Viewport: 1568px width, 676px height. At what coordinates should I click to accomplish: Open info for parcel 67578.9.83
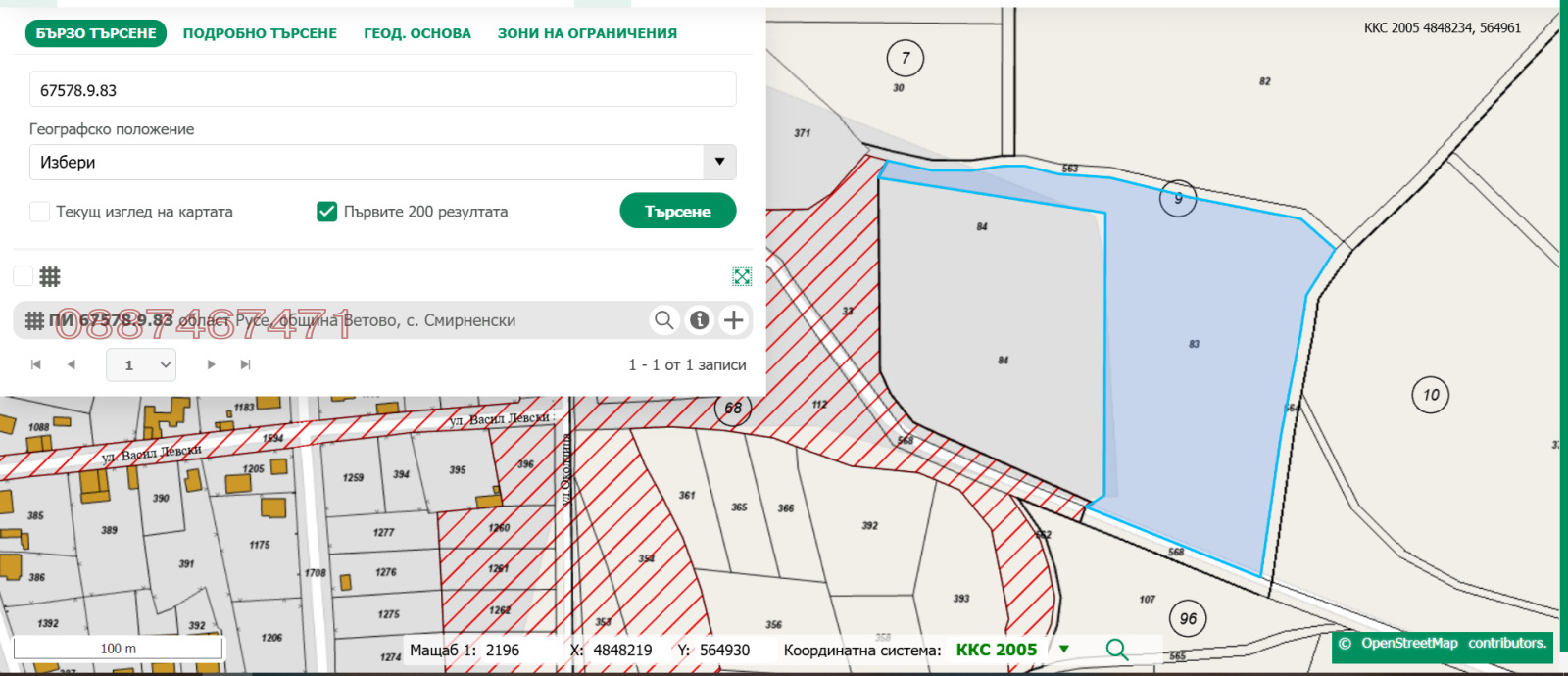click(x=699, y=320)
